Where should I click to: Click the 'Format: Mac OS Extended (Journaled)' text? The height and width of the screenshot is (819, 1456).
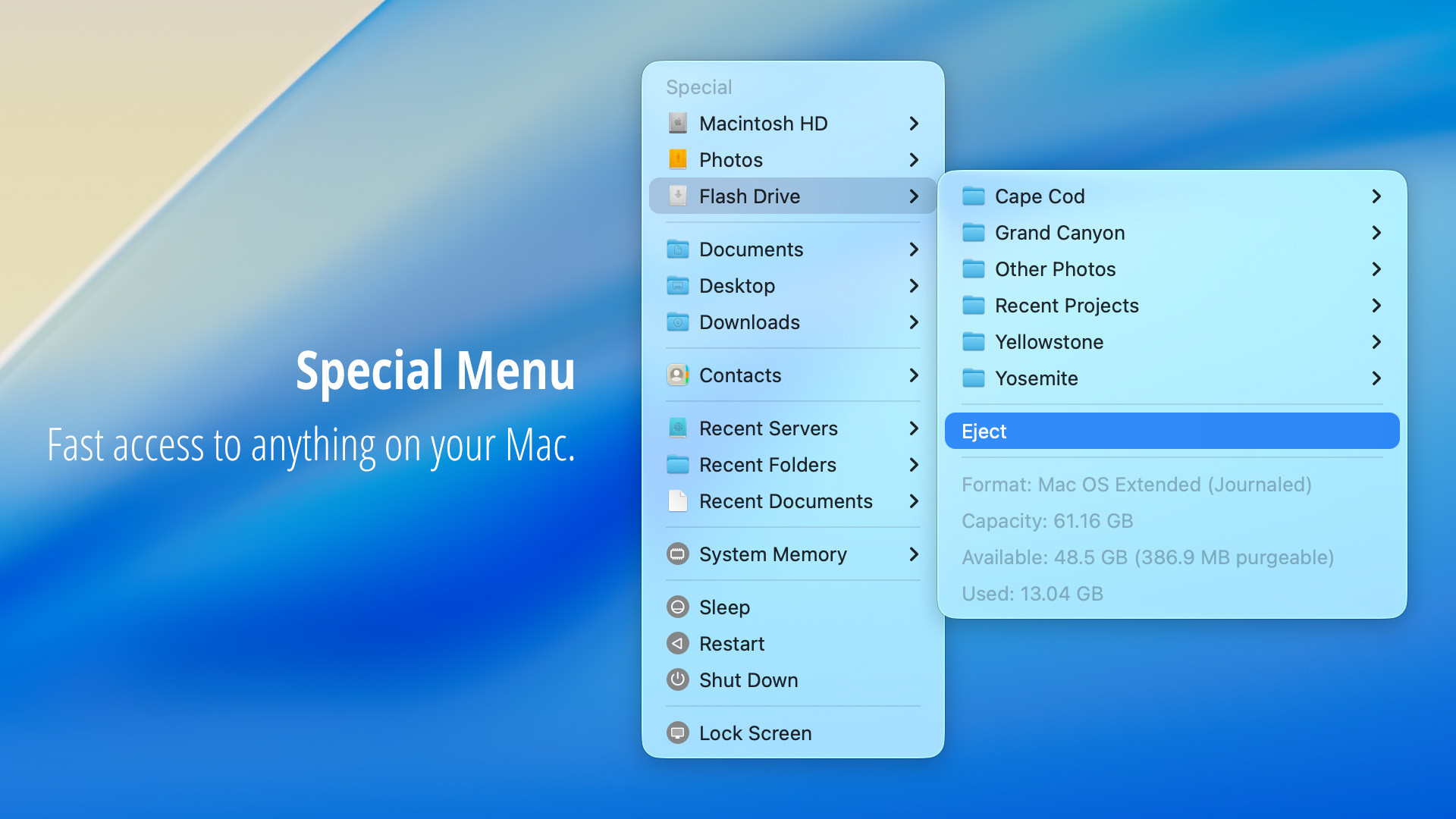pyautogui.click(x=1136, y=484)
